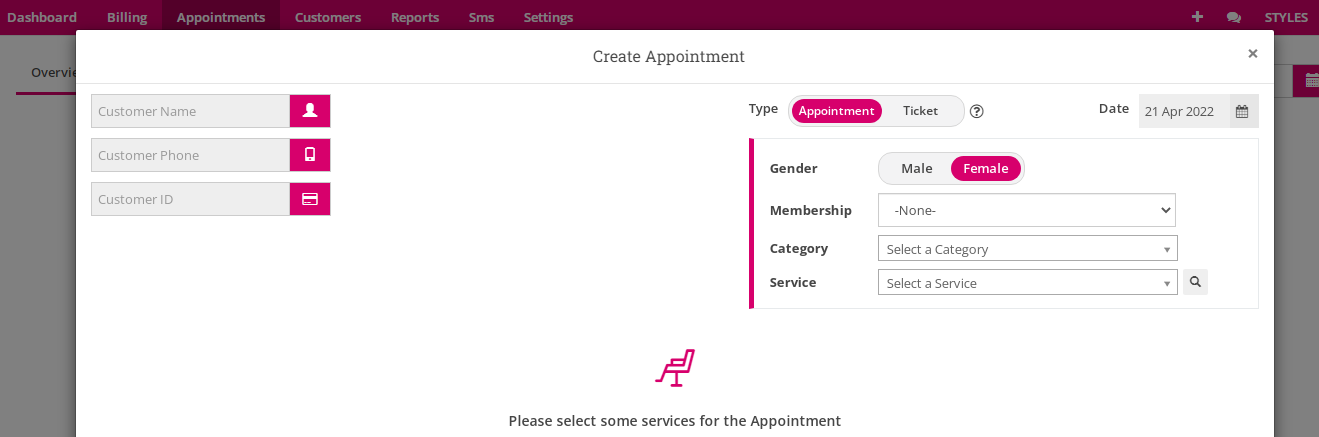The image size is (1319, 437).
Task: Open the STYLES account link
Action: click(1286, 17)
